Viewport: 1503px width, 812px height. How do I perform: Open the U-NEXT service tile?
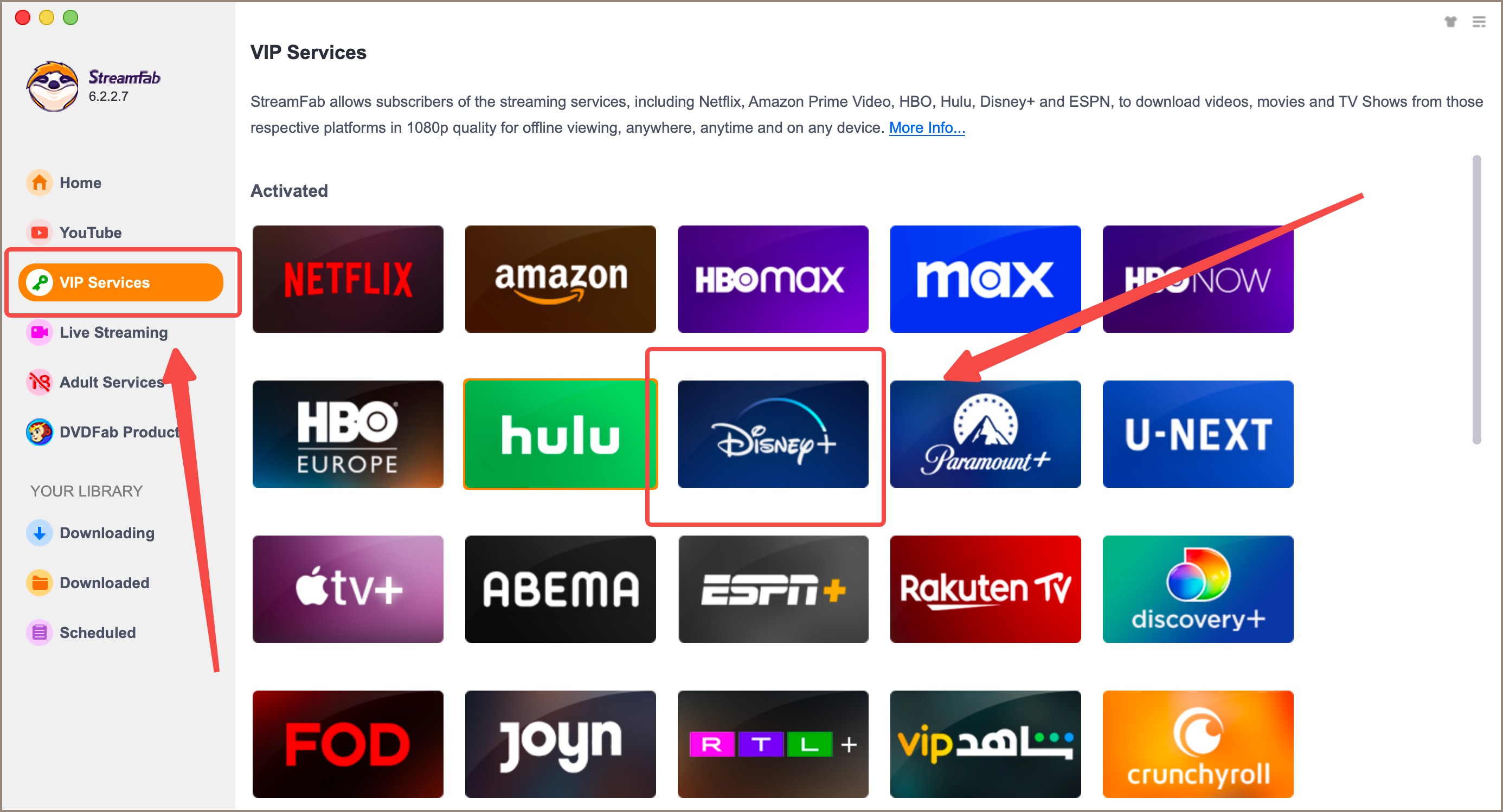click(x=1197, y=434)
